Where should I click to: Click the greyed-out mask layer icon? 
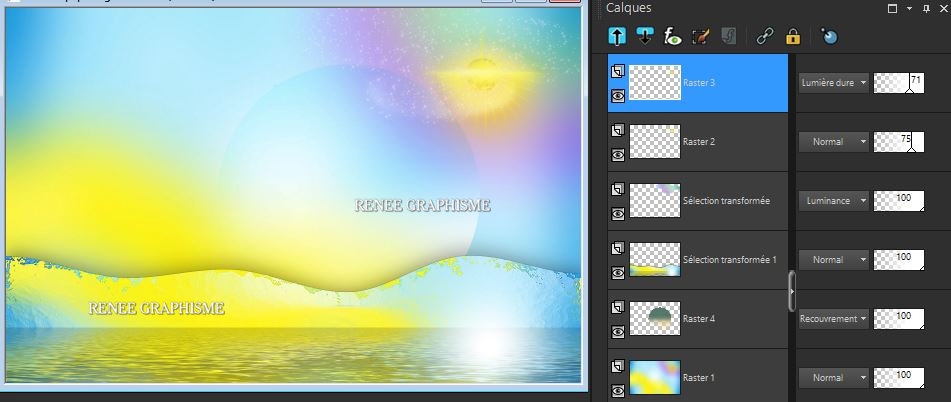(728, 36)
